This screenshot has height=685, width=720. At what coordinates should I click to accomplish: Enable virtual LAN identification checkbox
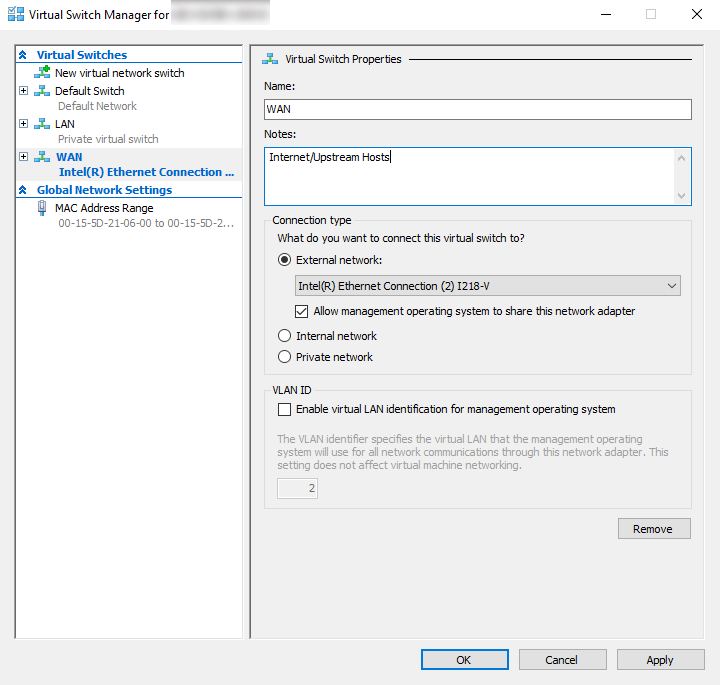285,409
